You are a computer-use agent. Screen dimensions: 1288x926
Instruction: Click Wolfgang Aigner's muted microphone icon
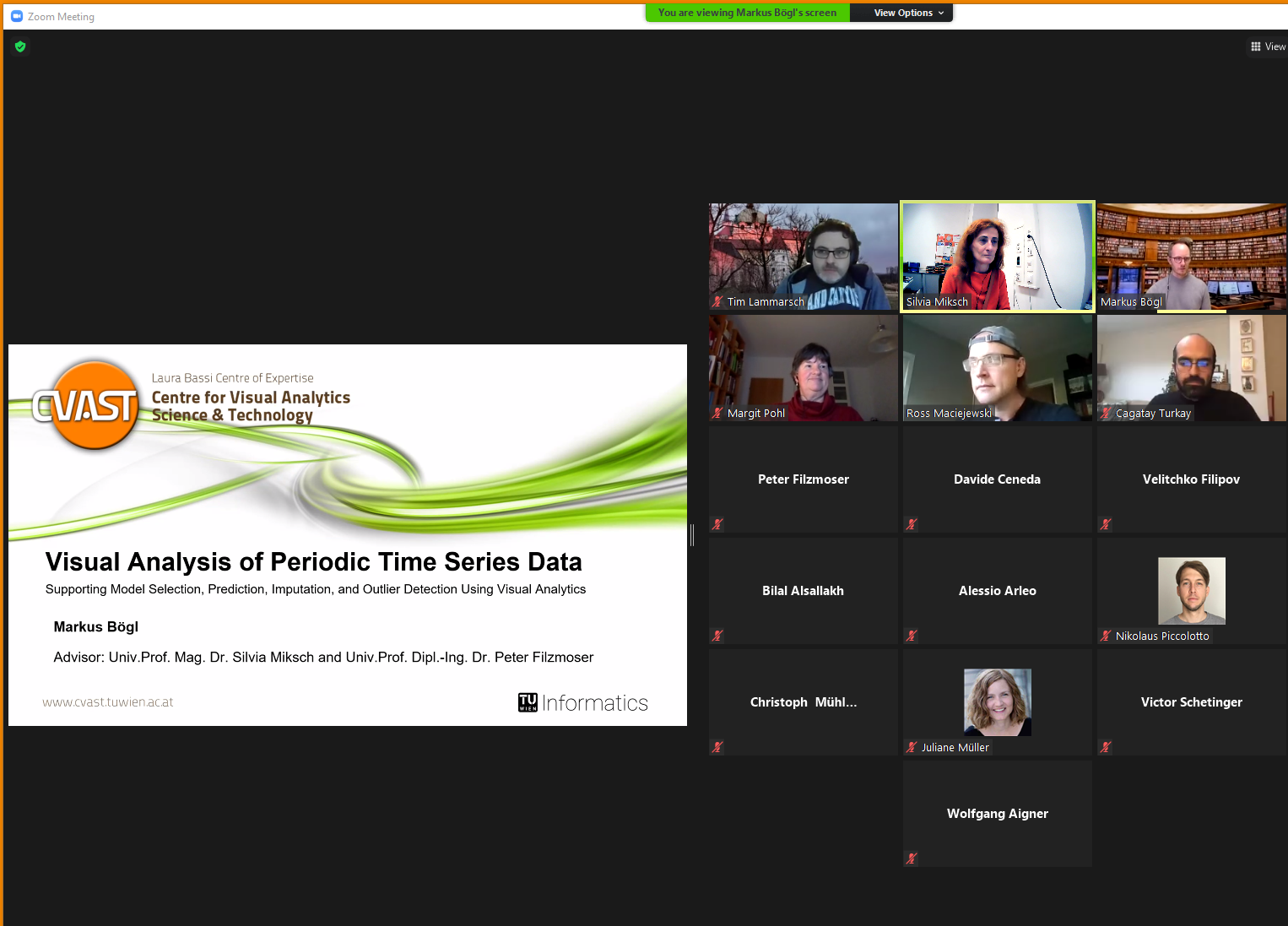point(912,858)
